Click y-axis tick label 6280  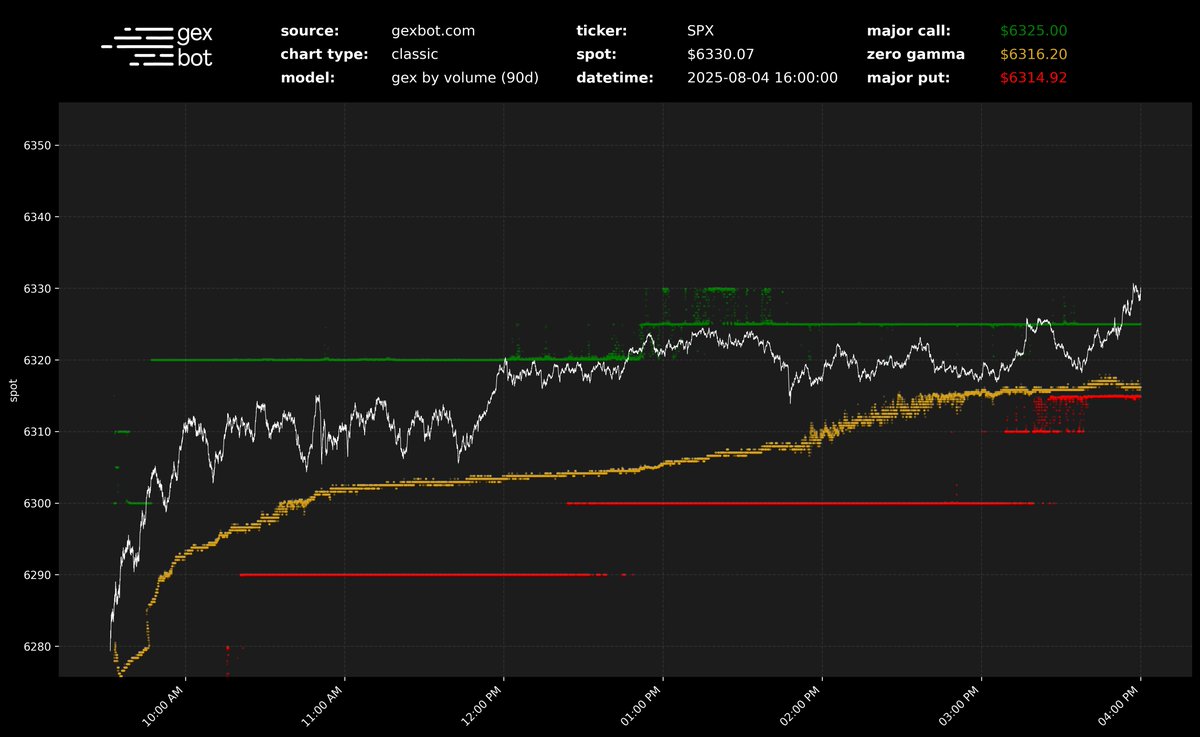tap(36, 647)
